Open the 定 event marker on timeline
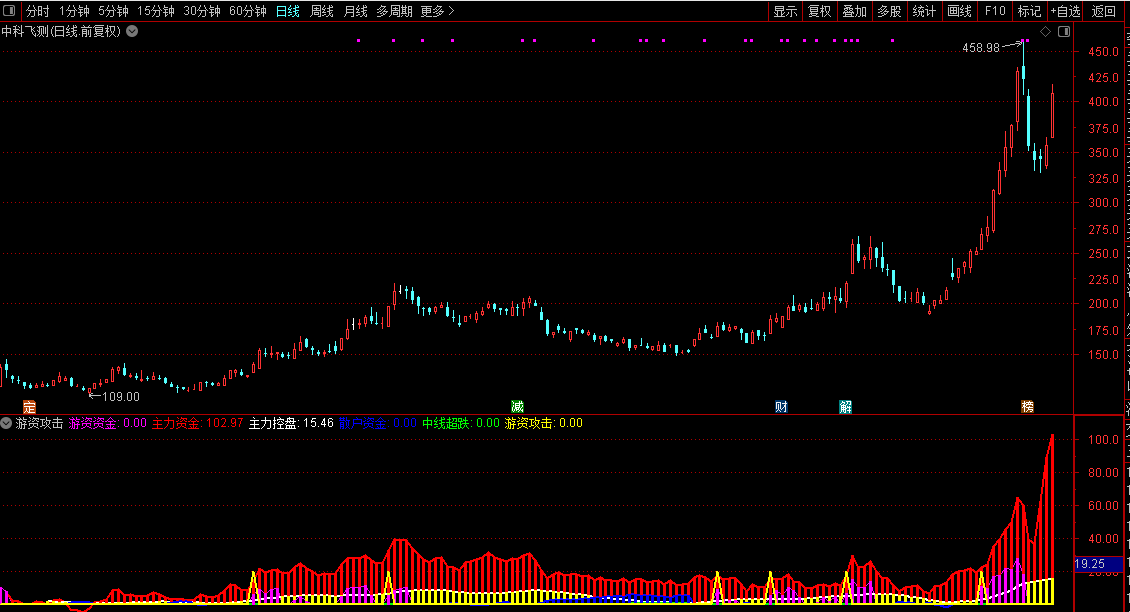Image resolution: width=1130 pixels, height=612 pixels. [29, 407]
